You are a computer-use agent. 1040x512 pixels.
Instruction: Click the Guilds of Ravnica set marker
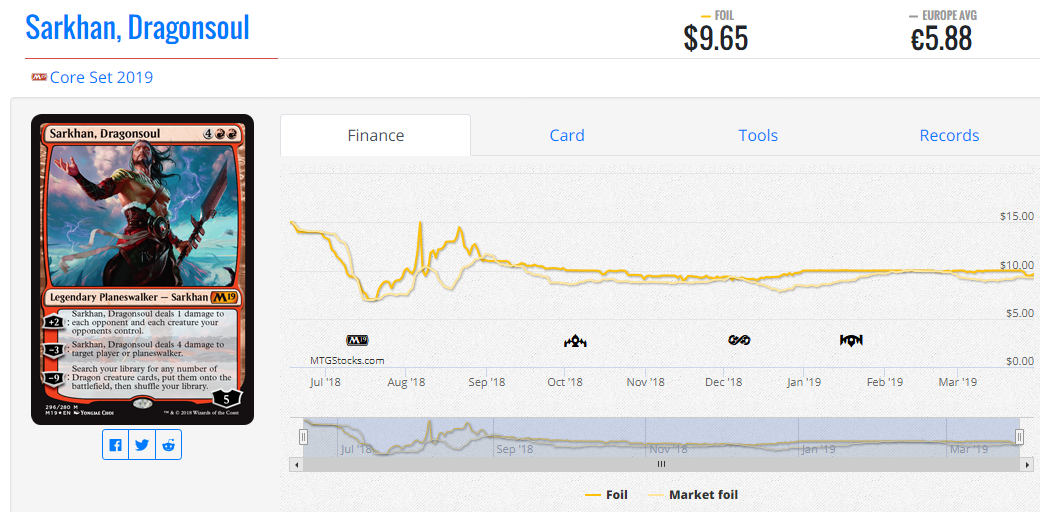pyautogui.click(x=575, y=342)
